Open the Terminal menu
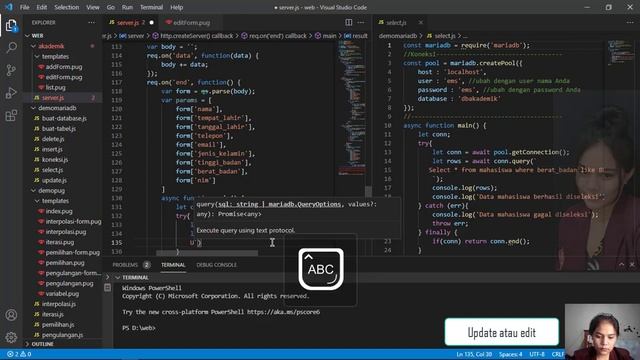This screenshot has height=360, width=640. coord(151,7)
